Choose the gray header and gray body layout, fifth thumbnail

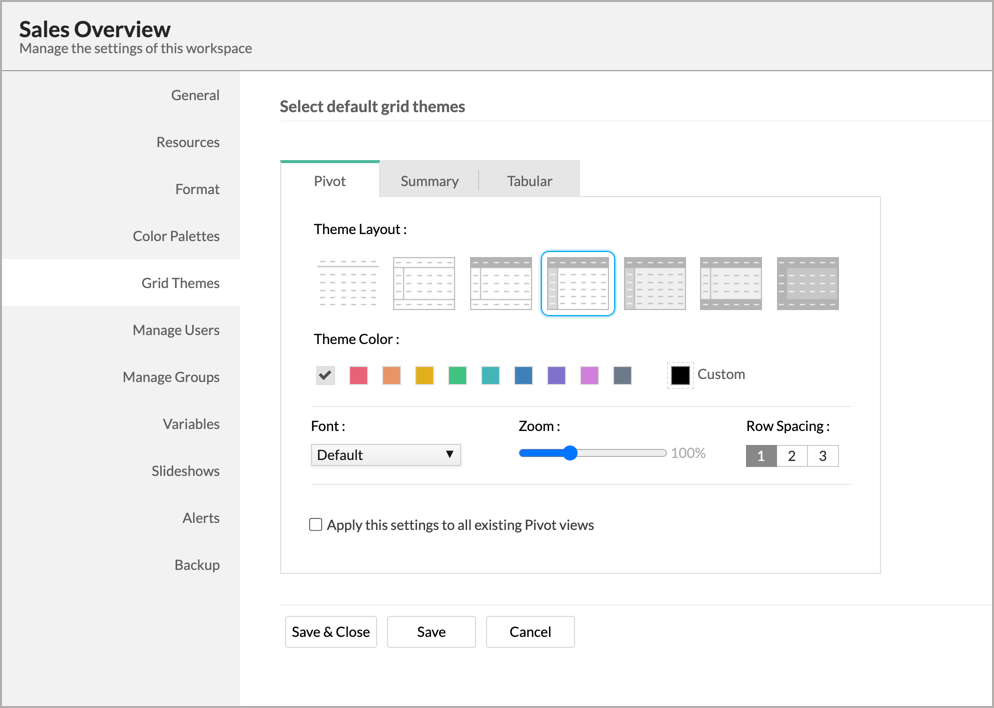[655, 283]
